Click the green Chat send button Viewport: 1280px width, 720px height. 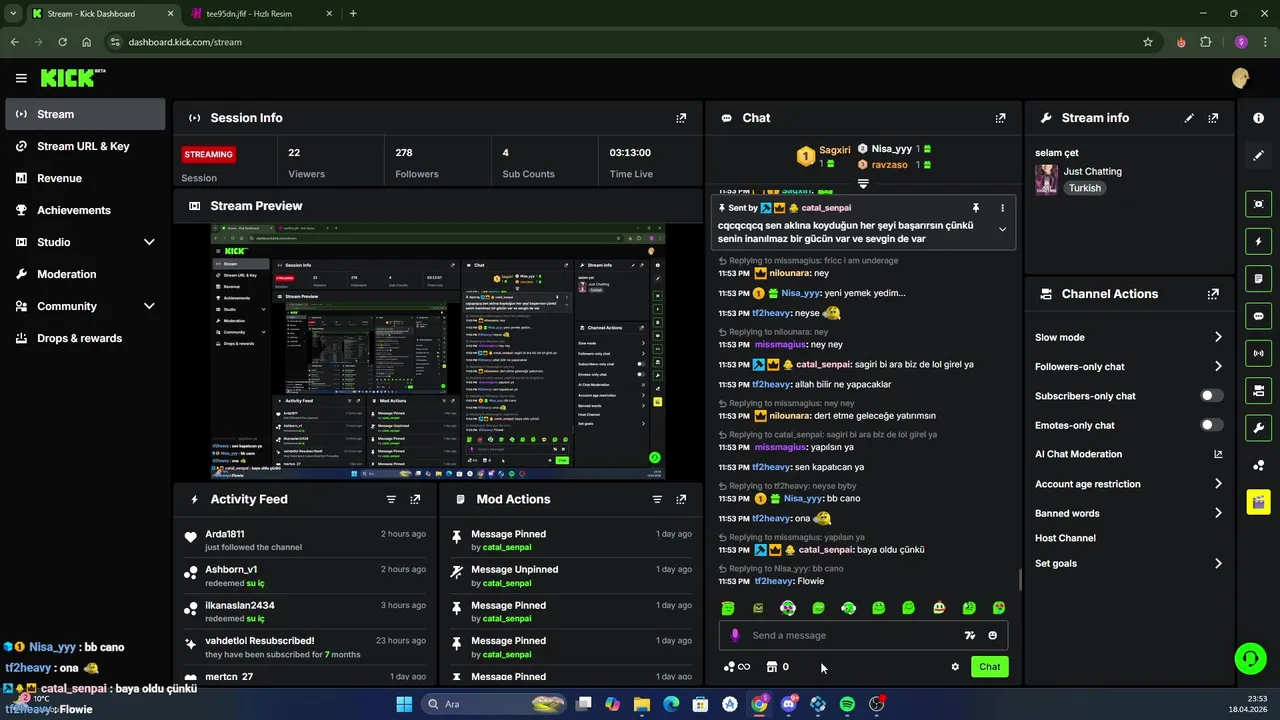989,667
